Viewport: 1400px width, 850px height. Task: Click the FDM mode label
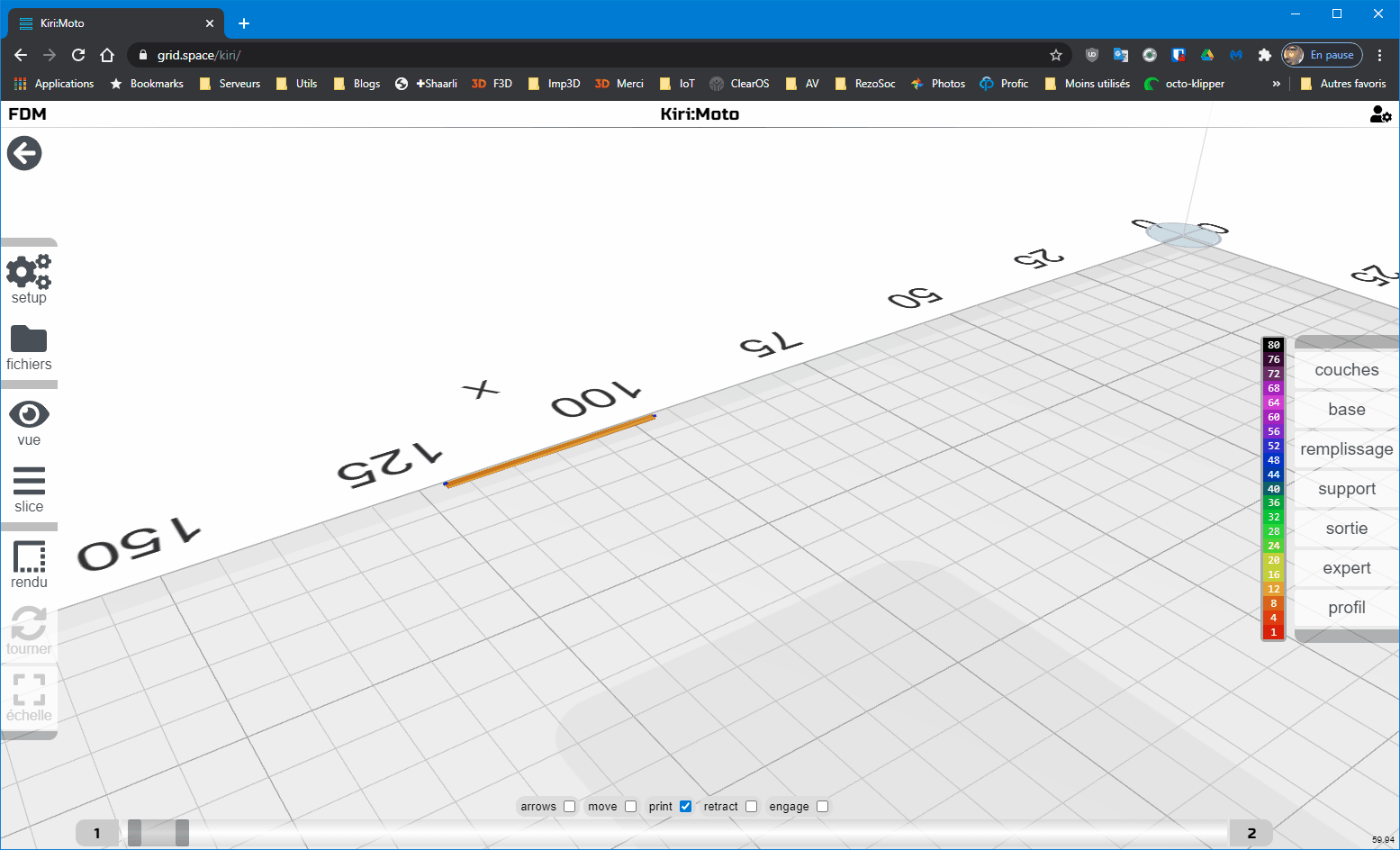pyautogui.click(x=27, y=114)
